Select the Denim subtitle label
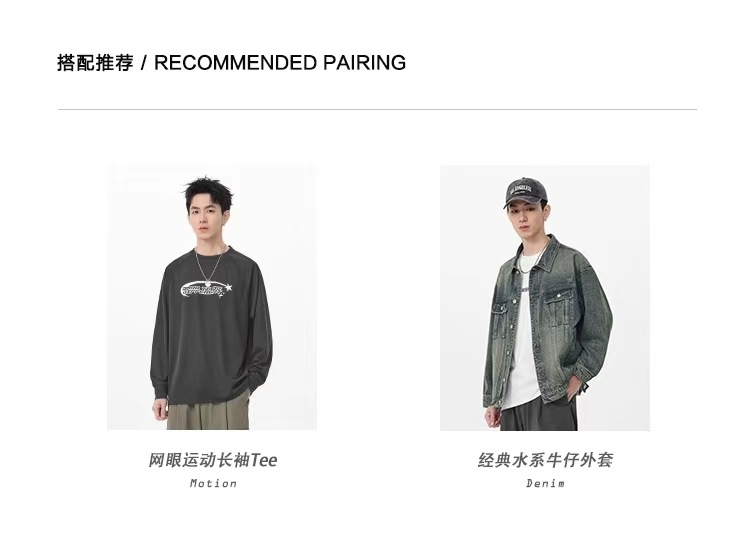This screenshot has width=750, height=541. coord(545,484)
